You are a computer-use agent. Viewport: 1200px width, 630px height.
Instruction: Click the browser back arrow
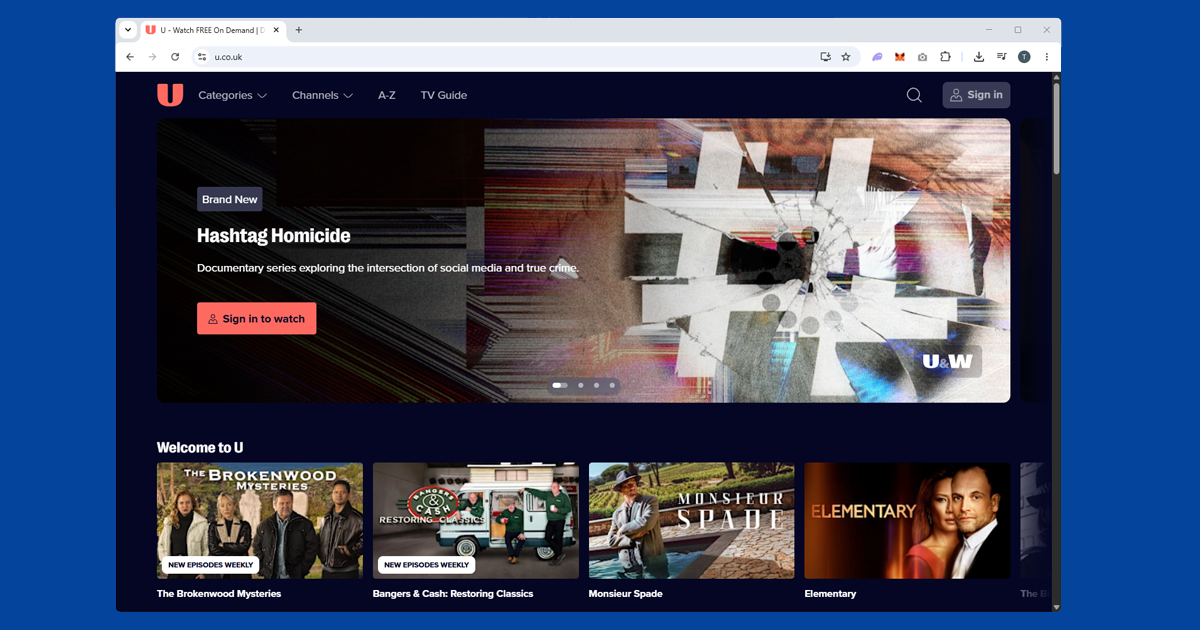(130, 57)
